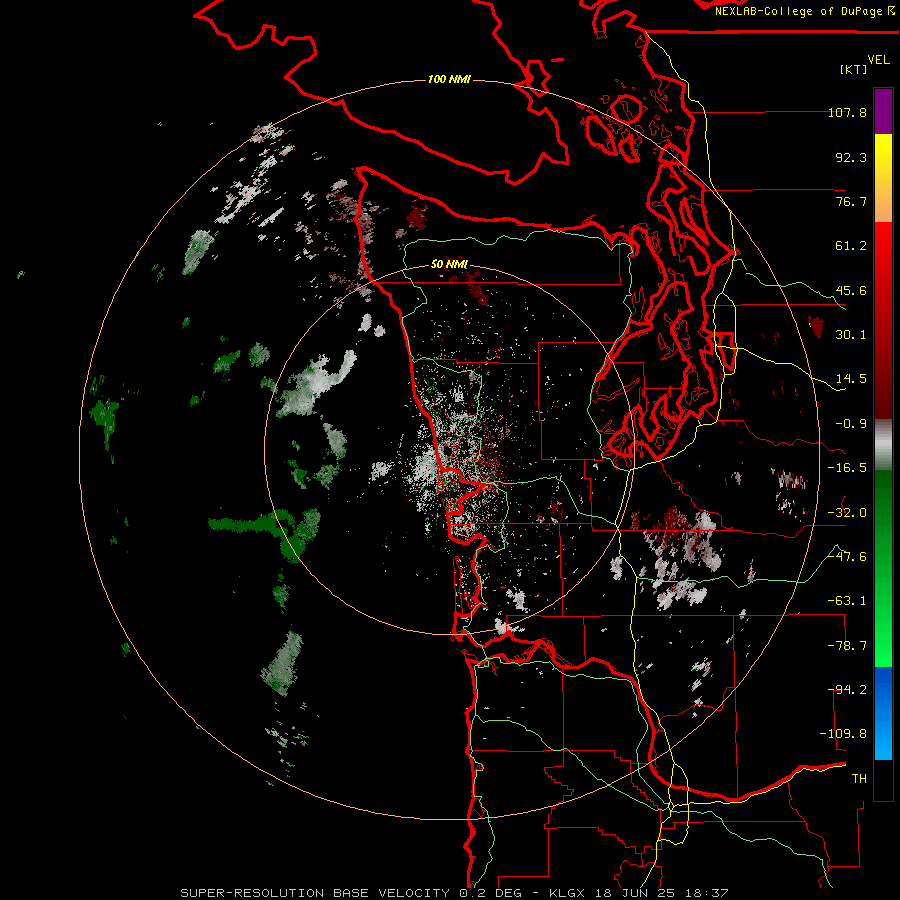Select the -78.7 scale value
Viewport: 900px width, 900px height.
847,646
